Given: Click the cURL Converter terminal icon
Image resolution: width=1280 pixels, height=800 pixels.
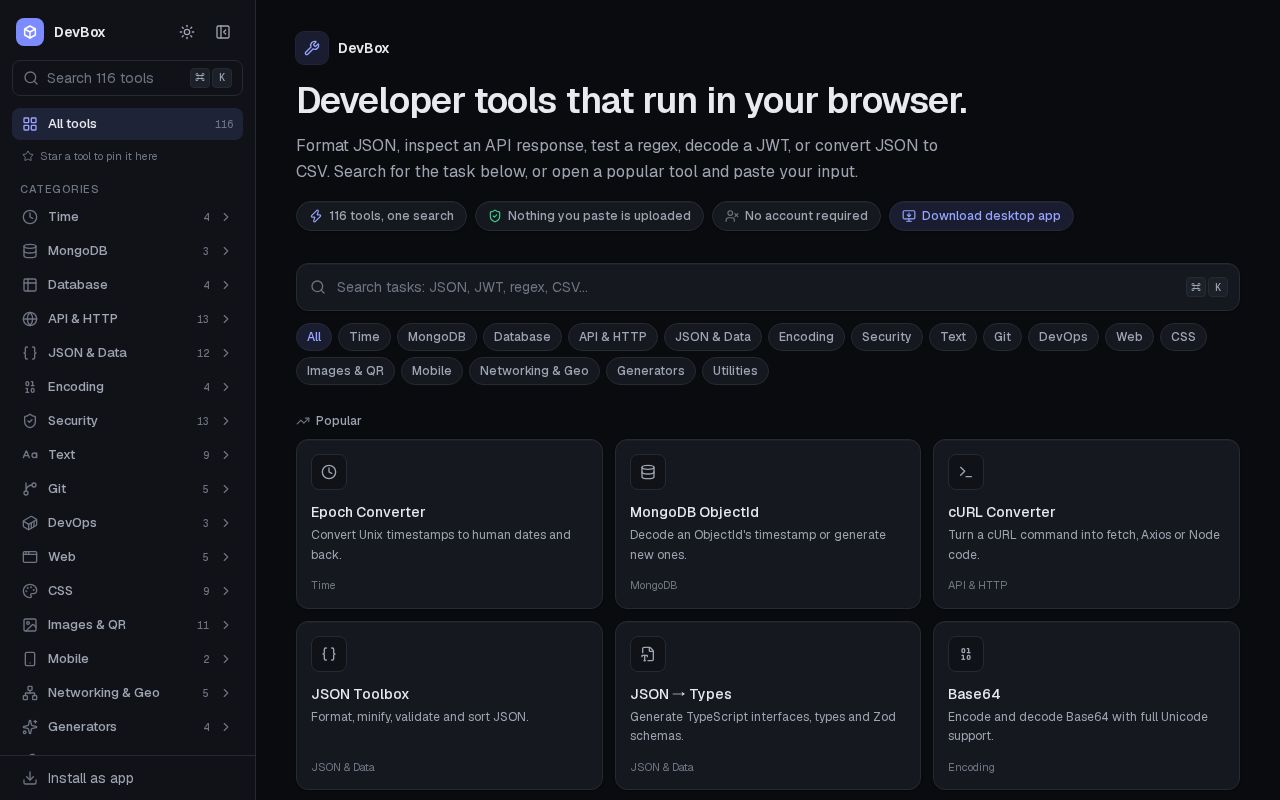Looking at the screenshot, I should (966, 472).
